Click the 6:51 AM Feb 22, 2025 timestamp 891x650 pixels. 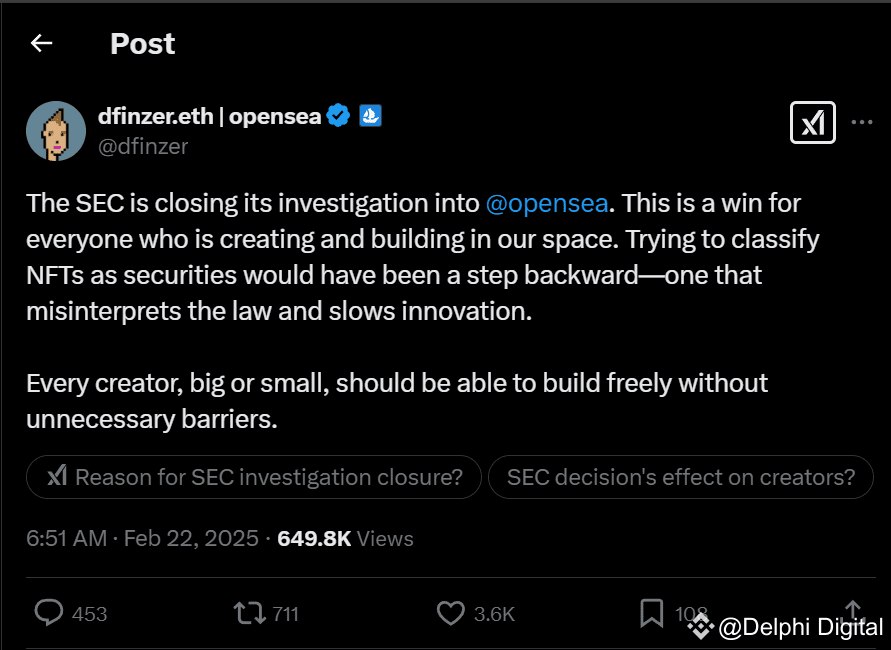click(x=144, y=538)
